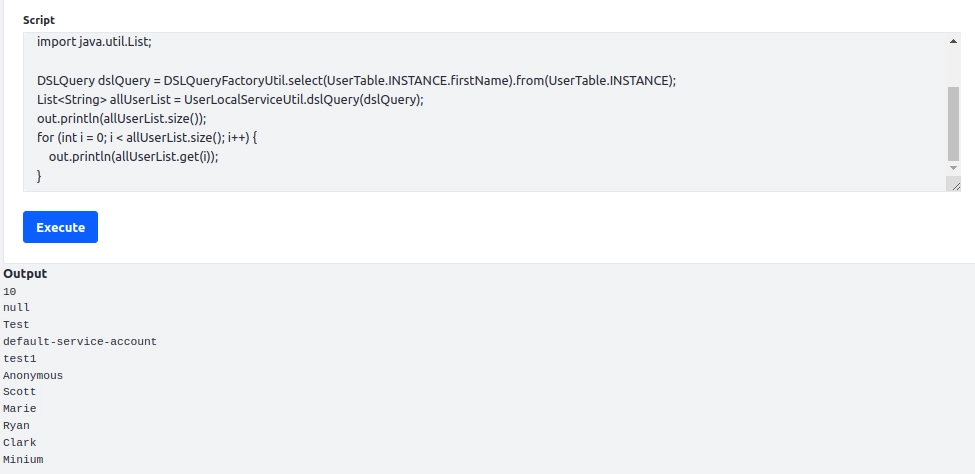Click the Execute button
Viewport: 975px width, 474px height.
pyautogui.click(x=60, y=227)
